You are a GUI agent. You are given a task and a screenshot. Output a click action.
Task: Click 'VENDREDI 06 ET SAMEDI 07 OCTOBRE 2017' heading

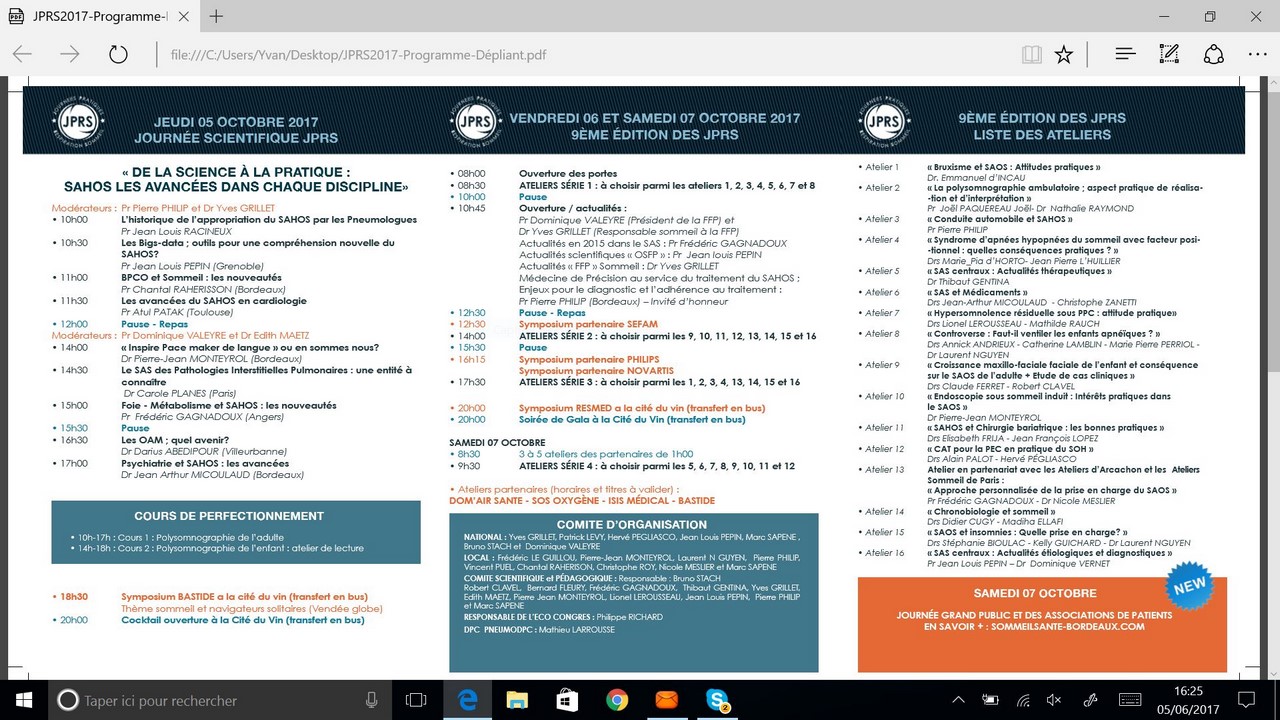click(655, 118)
